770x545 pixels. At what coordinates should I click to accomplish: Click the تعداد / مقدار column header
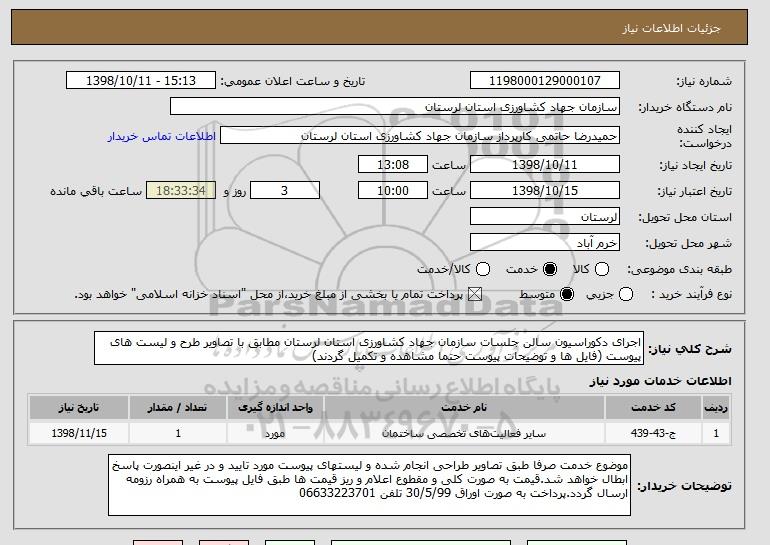177,408
